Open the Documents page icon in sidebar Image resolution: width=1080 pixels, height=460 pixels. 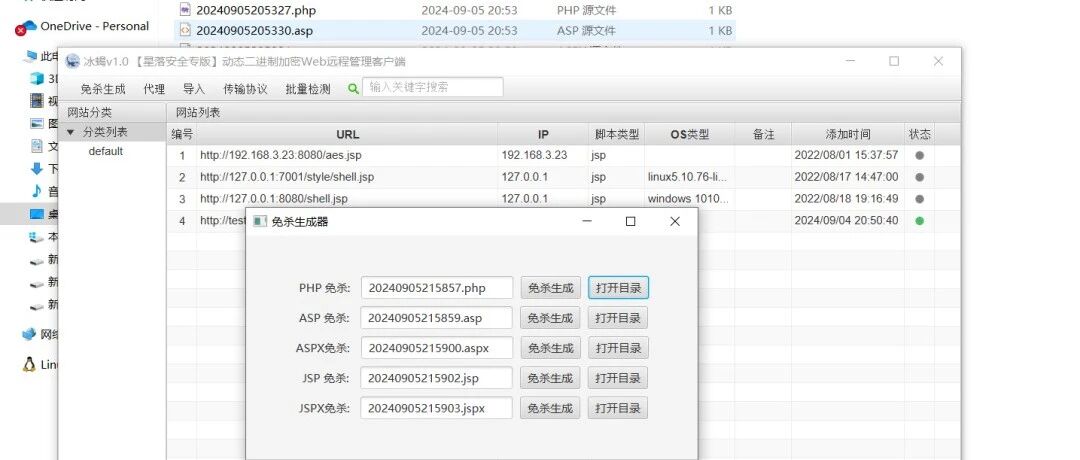pos(37,146)
